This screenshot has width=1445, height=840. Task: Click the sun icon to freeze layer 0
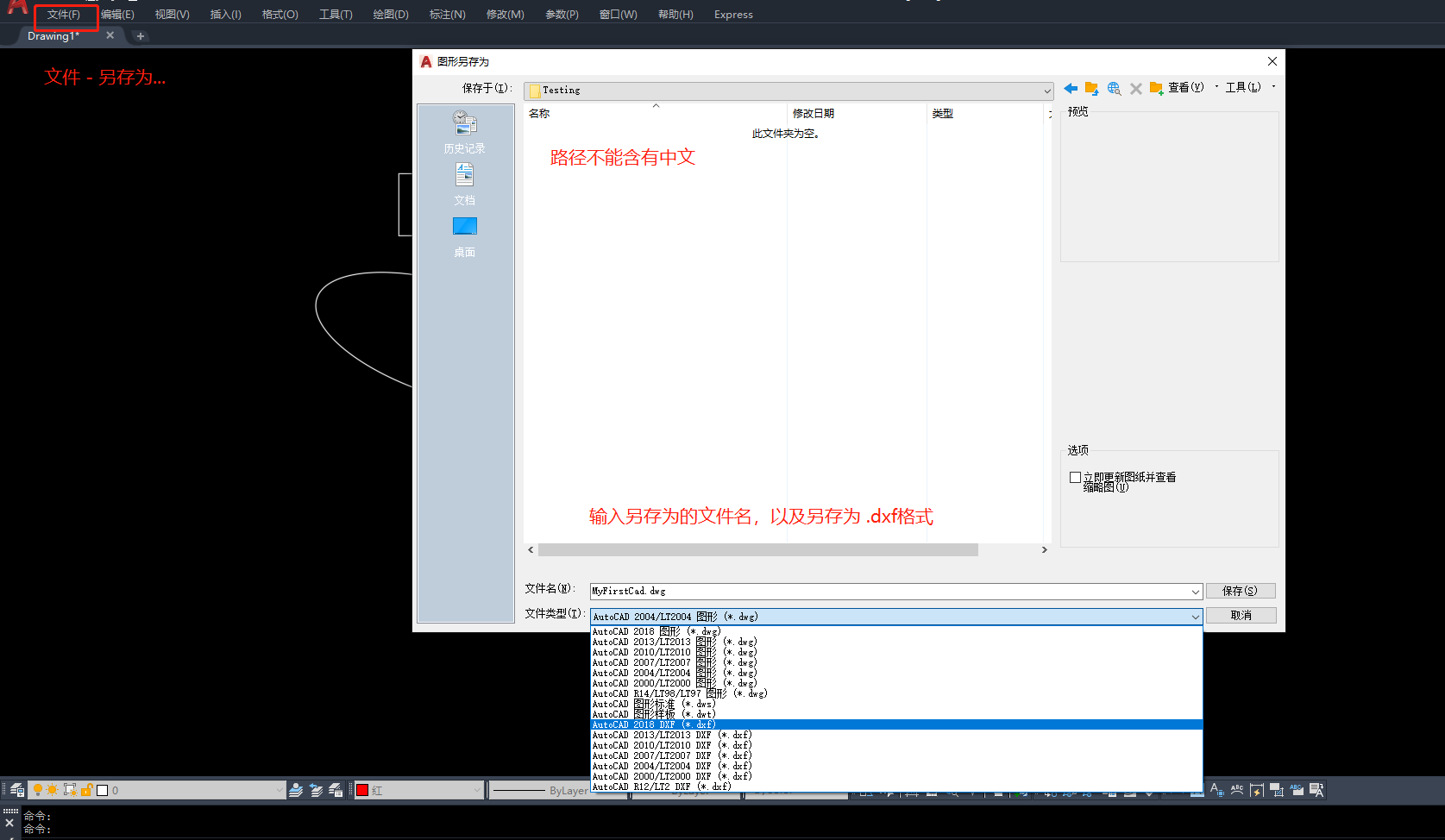coord(53,789)
